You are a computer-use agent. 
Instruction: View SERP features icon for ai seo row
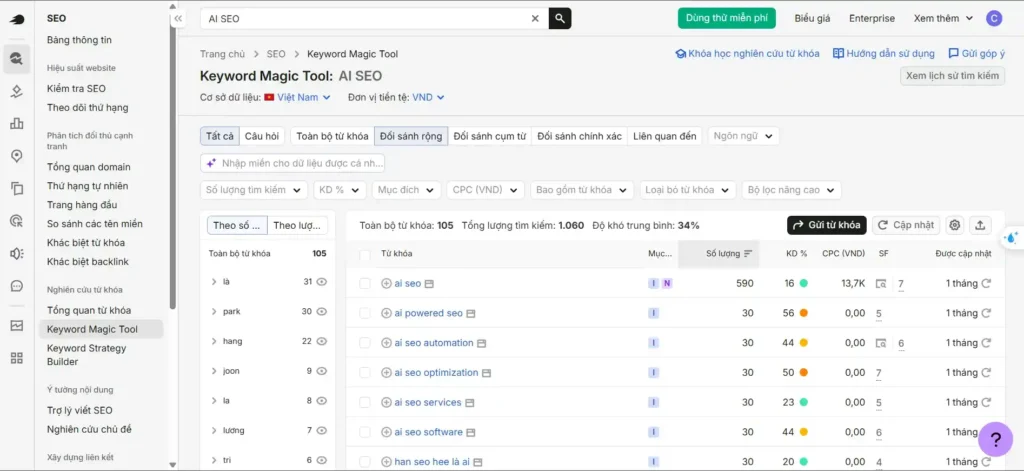(881, 284)
